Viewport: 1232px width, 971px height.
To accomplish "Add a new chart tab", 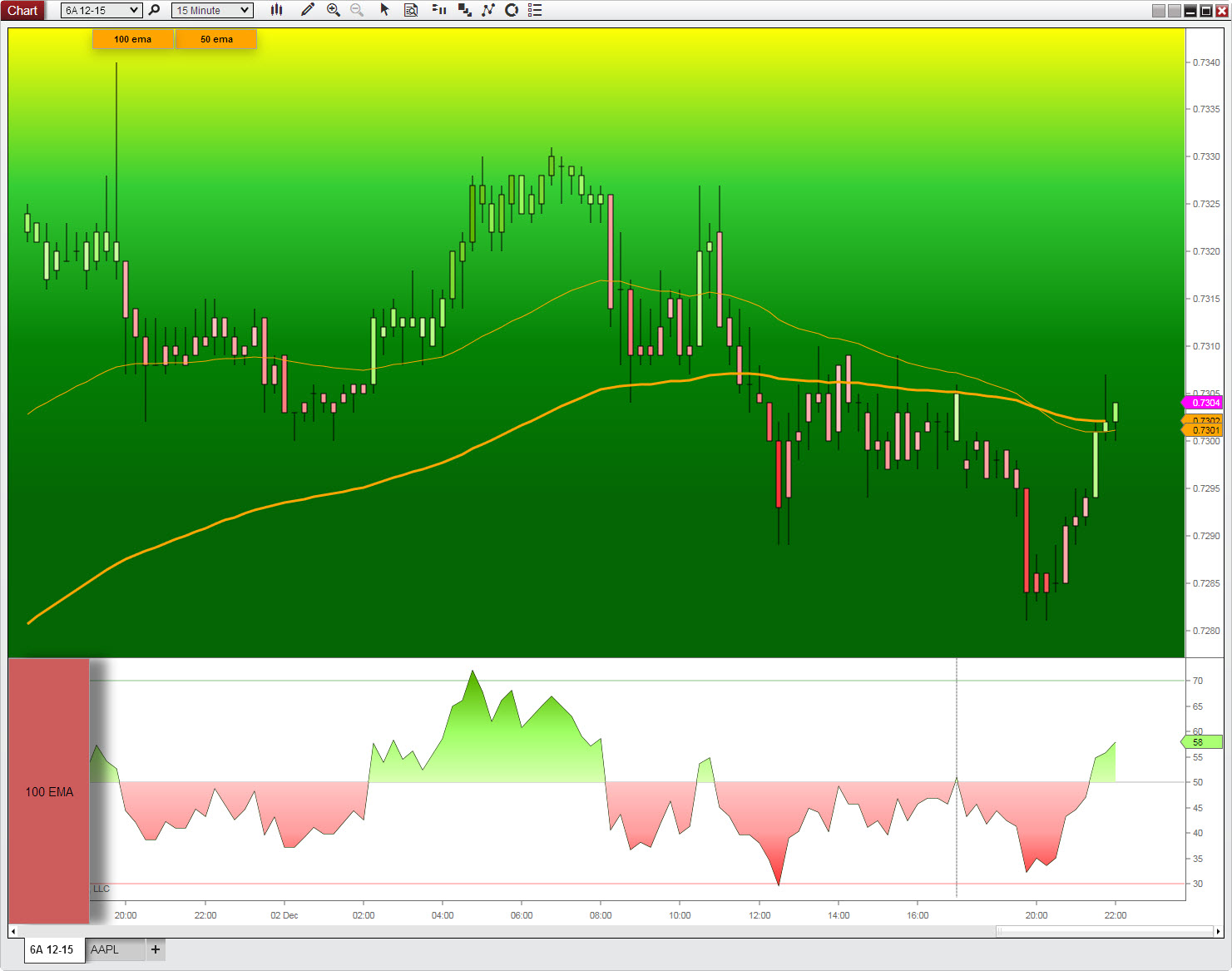I will (x=156, y=949).
